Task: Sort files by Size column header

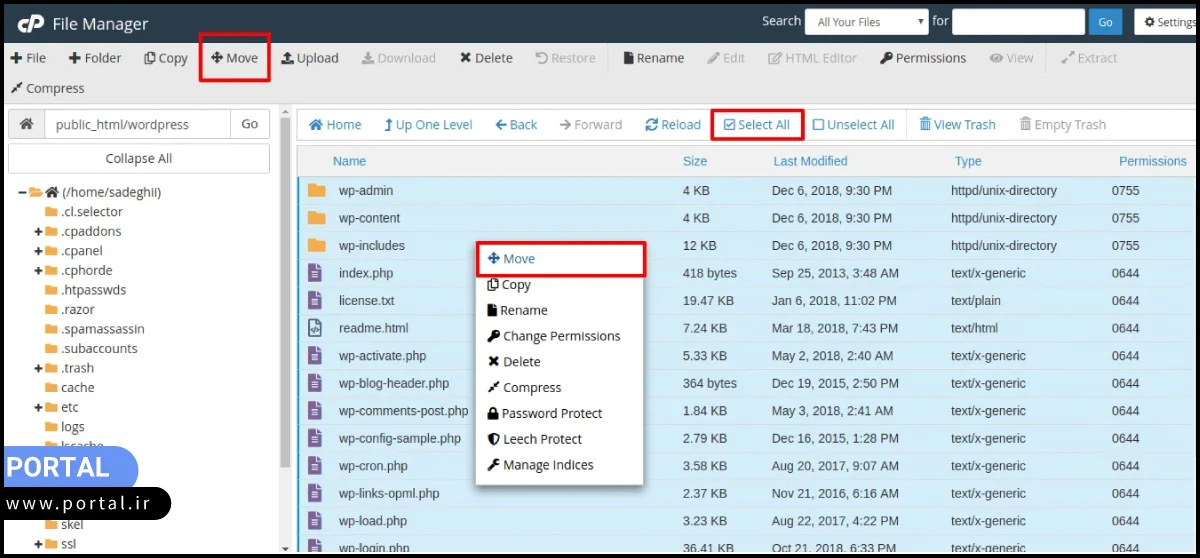Action: [x=695, y=161]
